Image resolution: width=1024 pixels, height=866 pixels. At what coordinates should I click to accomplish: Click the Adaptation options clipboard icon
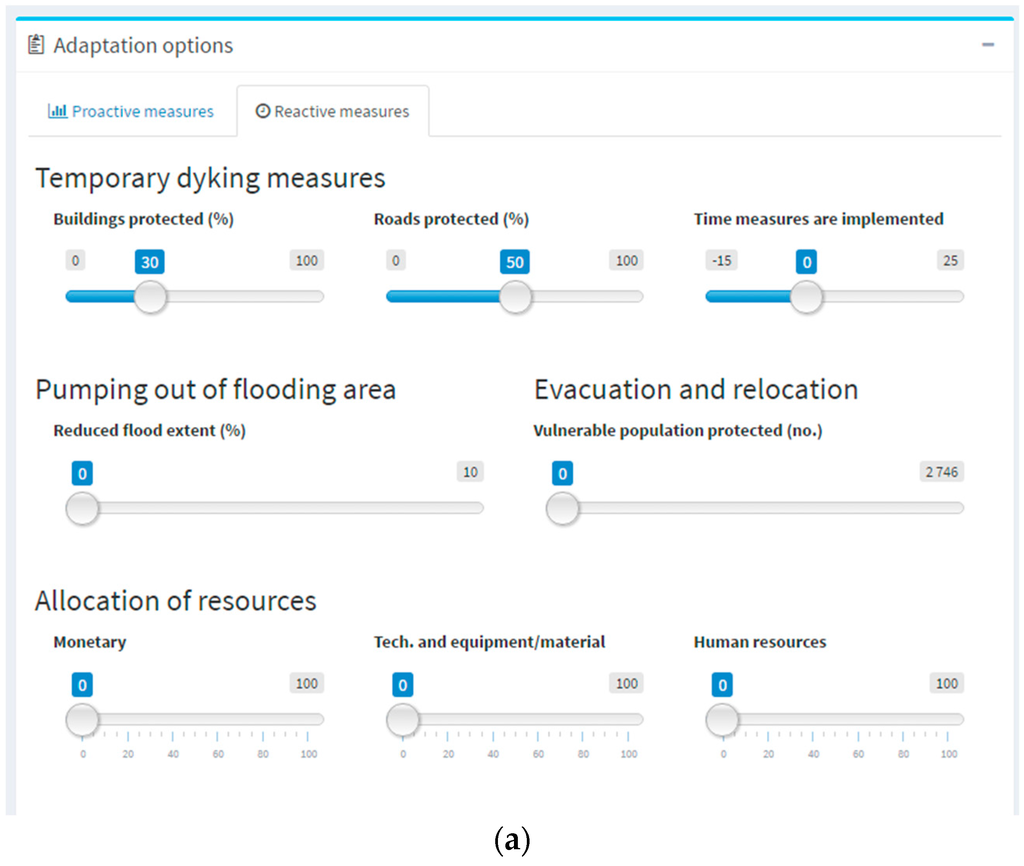(37, 45)
